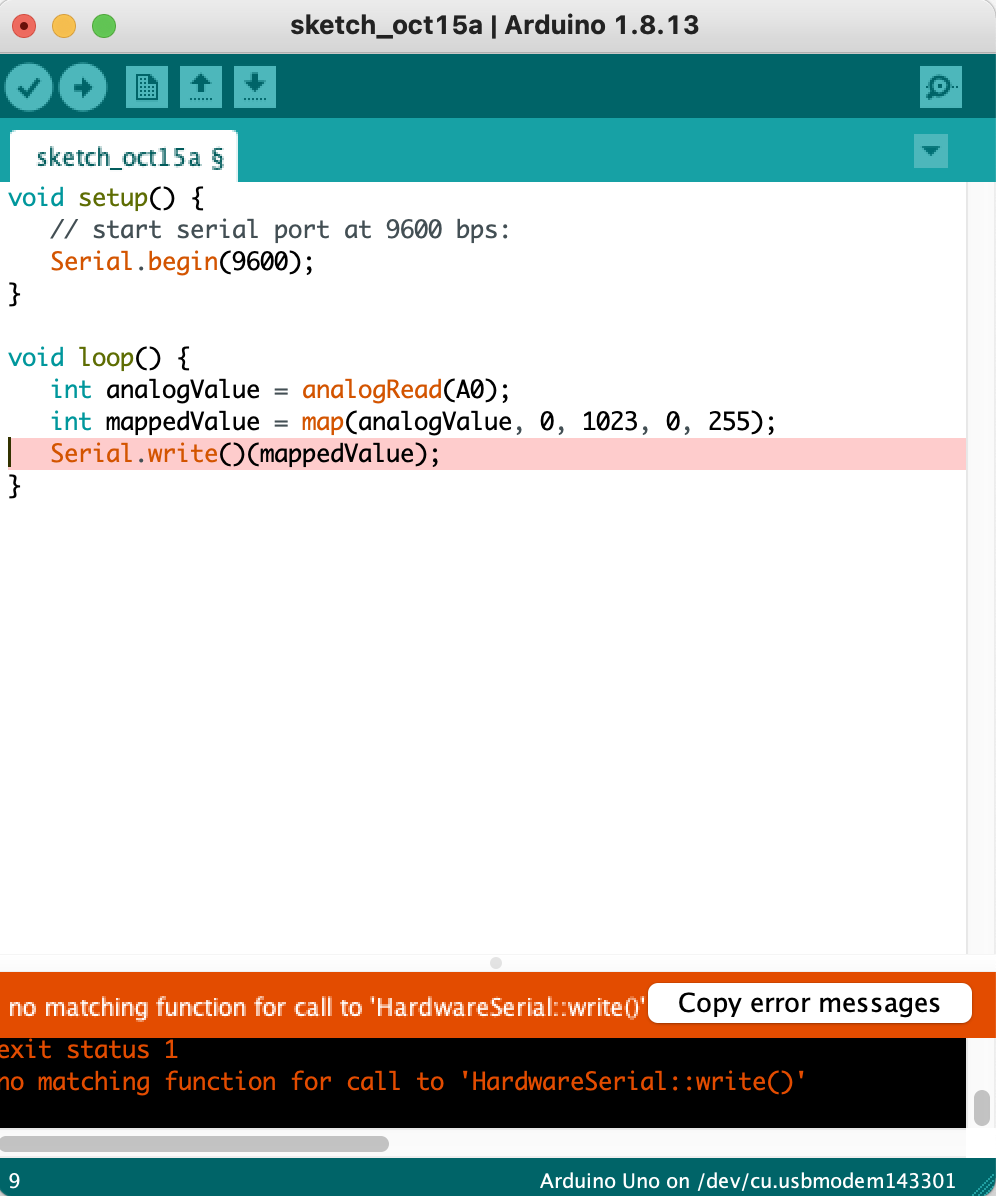
Task: Click the map(analogValue...) code line
Action: 413,422
